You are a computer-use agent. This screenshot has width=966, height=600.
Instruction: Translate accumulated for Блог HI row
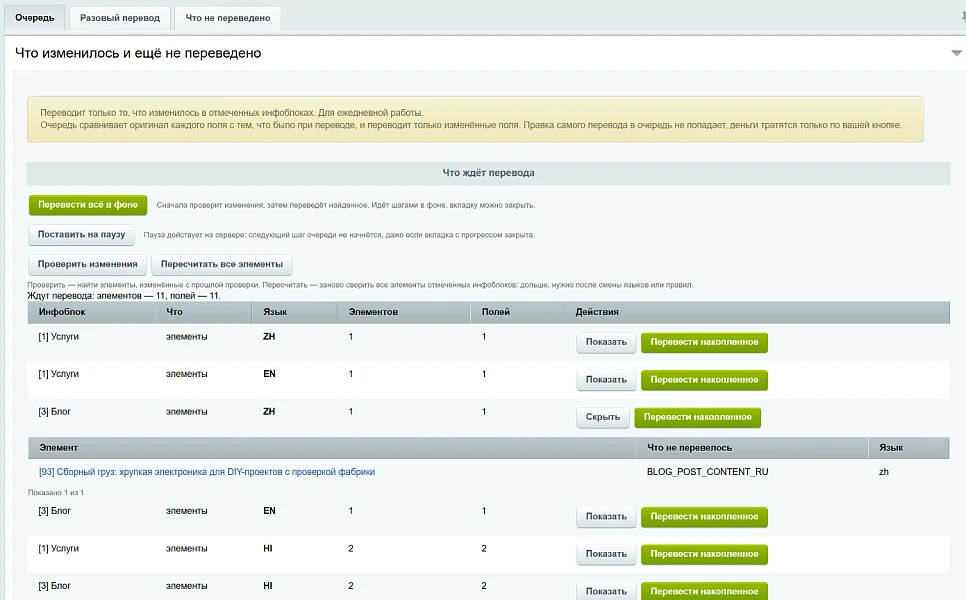coord(704,591)
